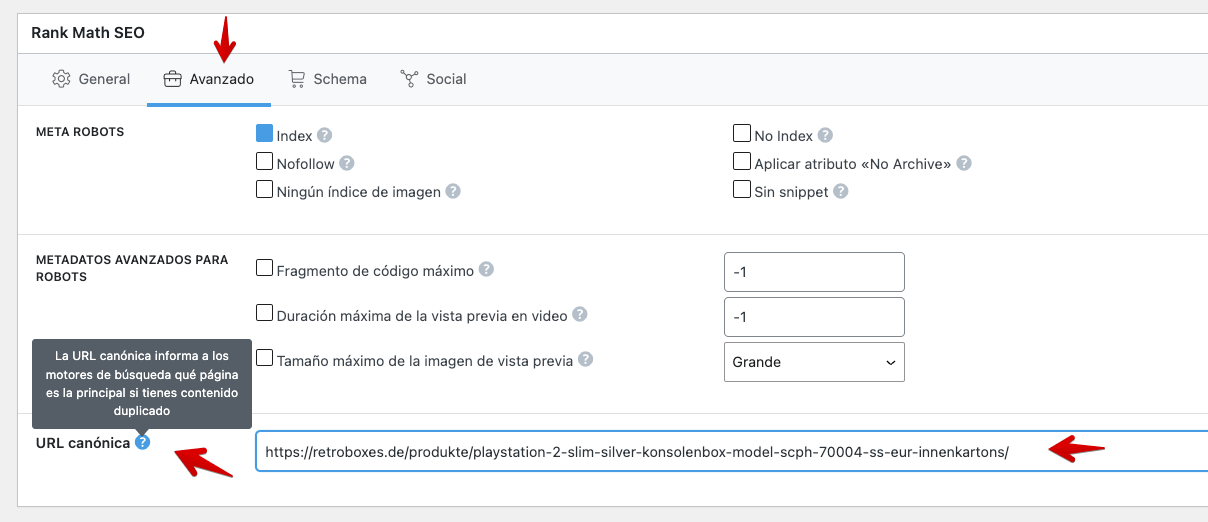1208x522 pixels.
Task: Click help icon for Duración máxima video
Action: tap(580, 314)
